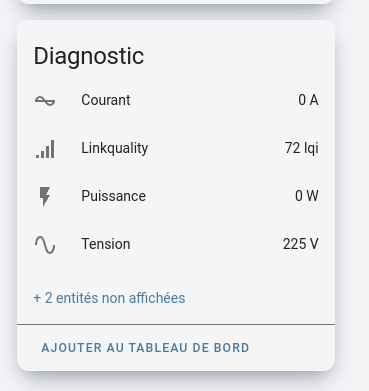
Task: Click between Linkquality label and its value
Action: [216, 148]
